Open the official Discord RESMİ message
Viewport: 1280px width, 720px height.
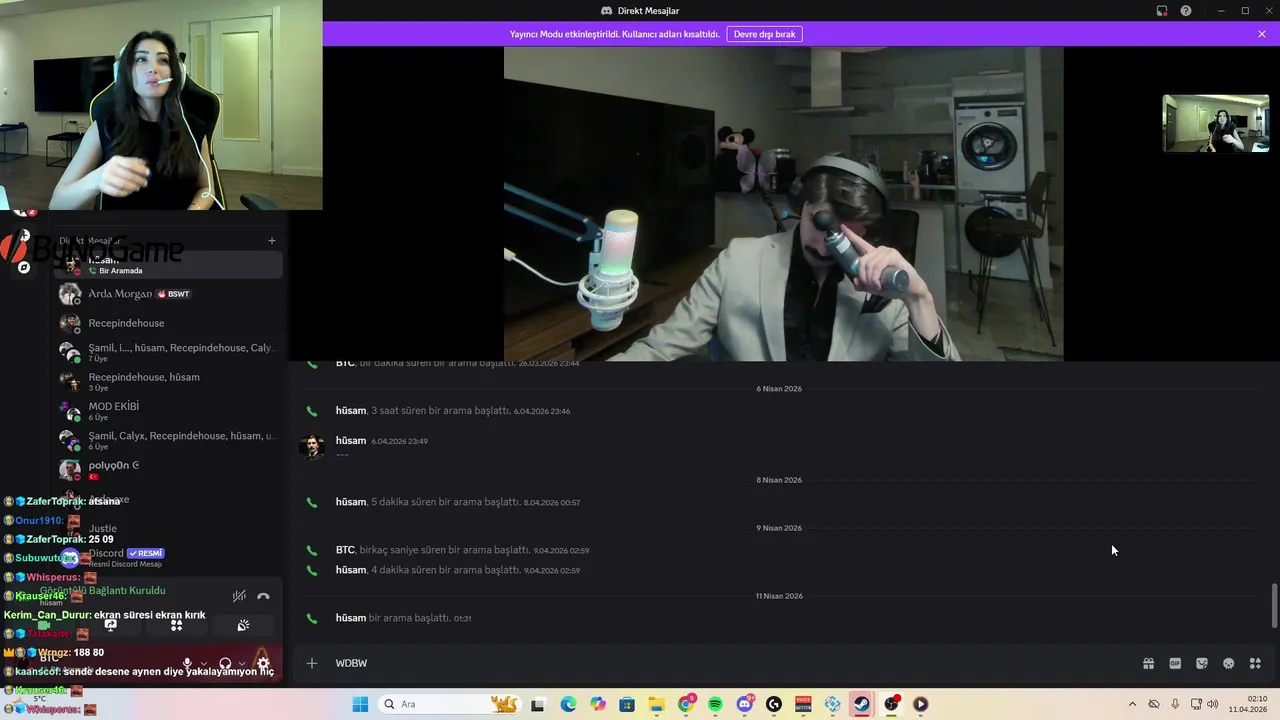click(168, 557)
